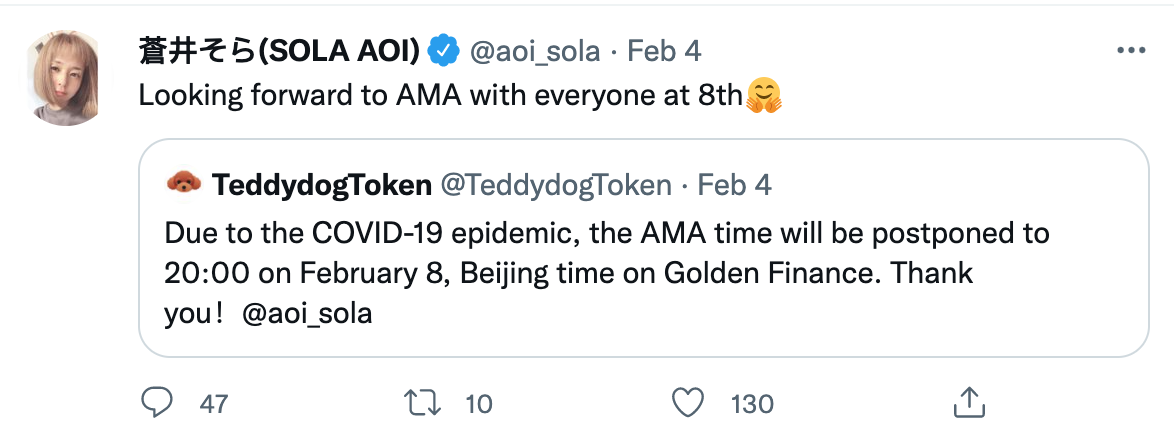The image size is (1174, 444).
Task: Click the 蒼井そら(SOLA AOI) display name
Action: click(280, 50)
